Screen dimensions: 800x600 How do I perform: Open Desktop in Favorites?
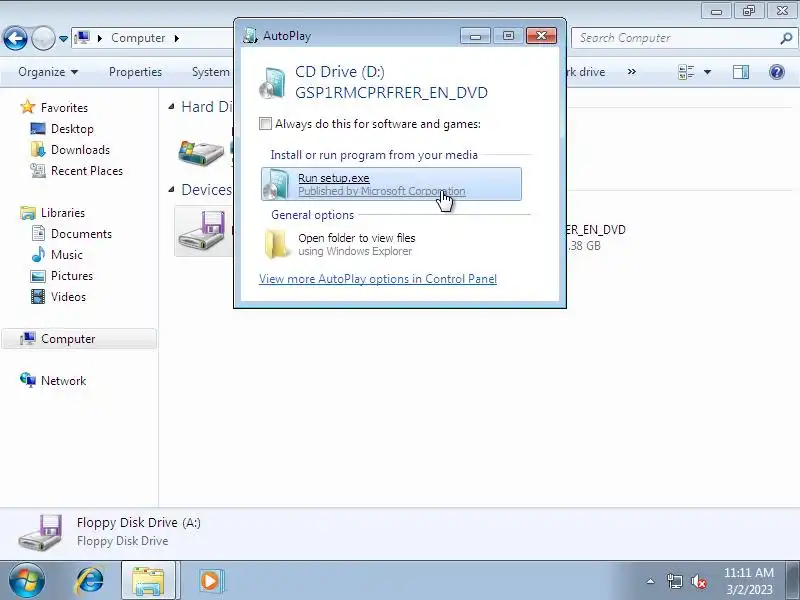(72, 129)
